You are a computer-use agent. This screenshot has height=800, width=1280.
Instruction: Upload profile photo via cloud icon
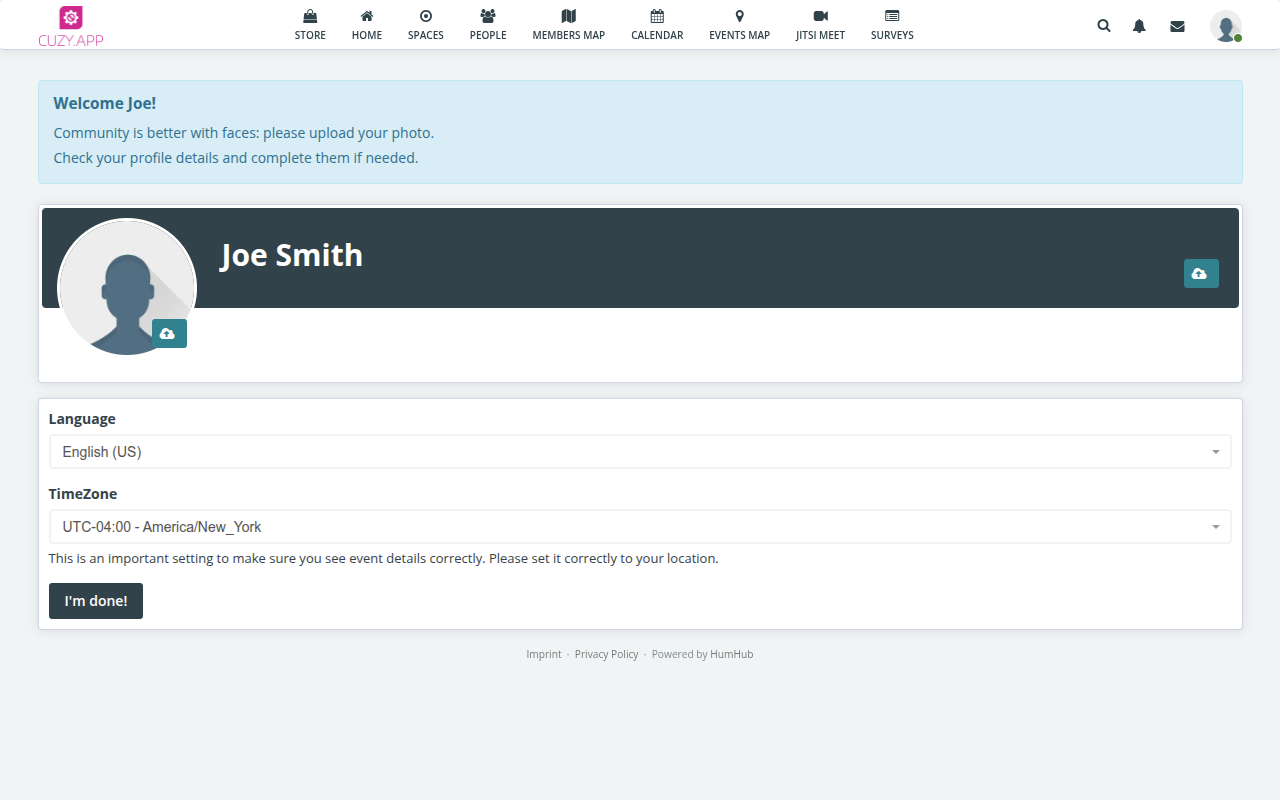pyautogui.click(x=169, y=333)
